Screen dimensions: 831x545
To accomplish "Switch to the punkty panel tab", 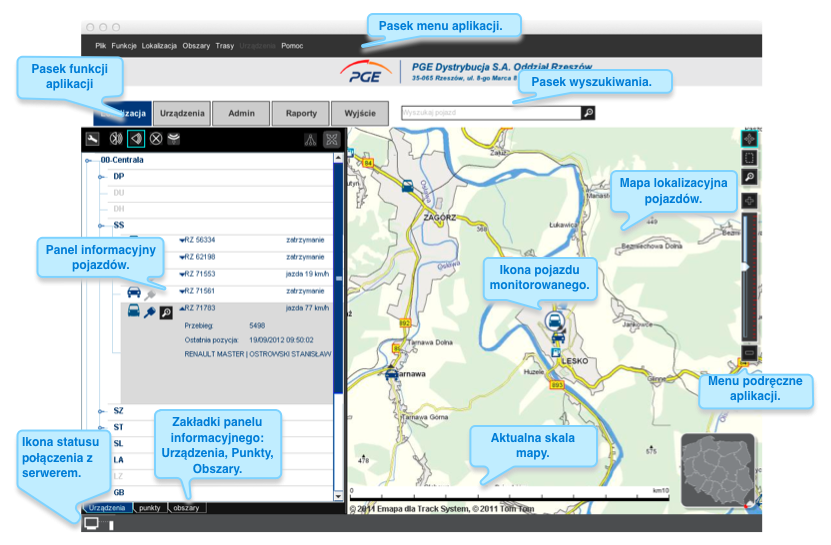I will (150, 508).
